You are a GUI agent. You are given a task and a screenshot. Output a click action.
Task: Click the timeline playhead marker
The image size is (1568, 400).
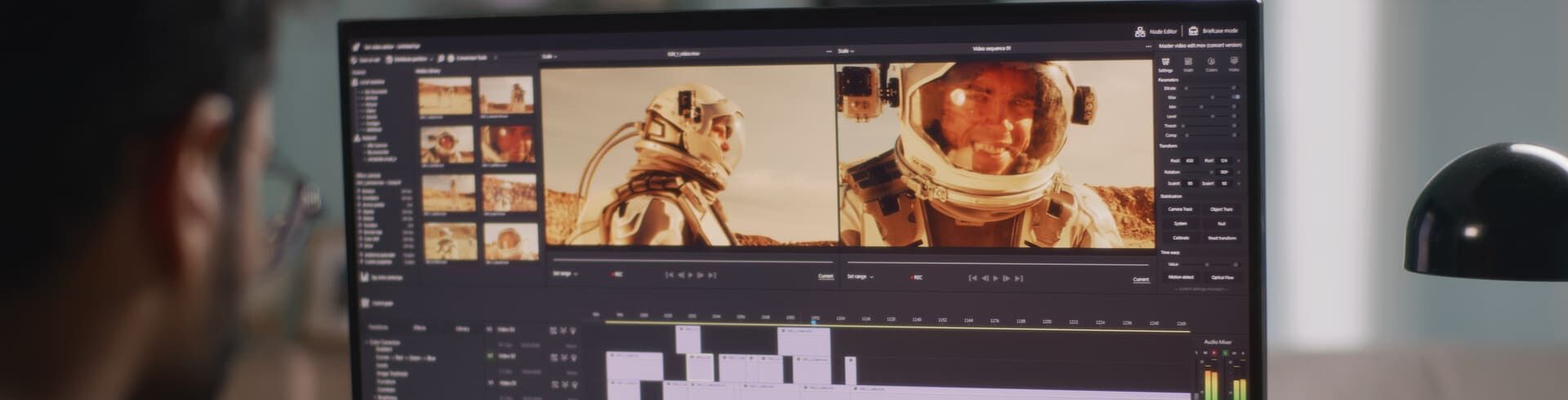click(x=814, y=321)
